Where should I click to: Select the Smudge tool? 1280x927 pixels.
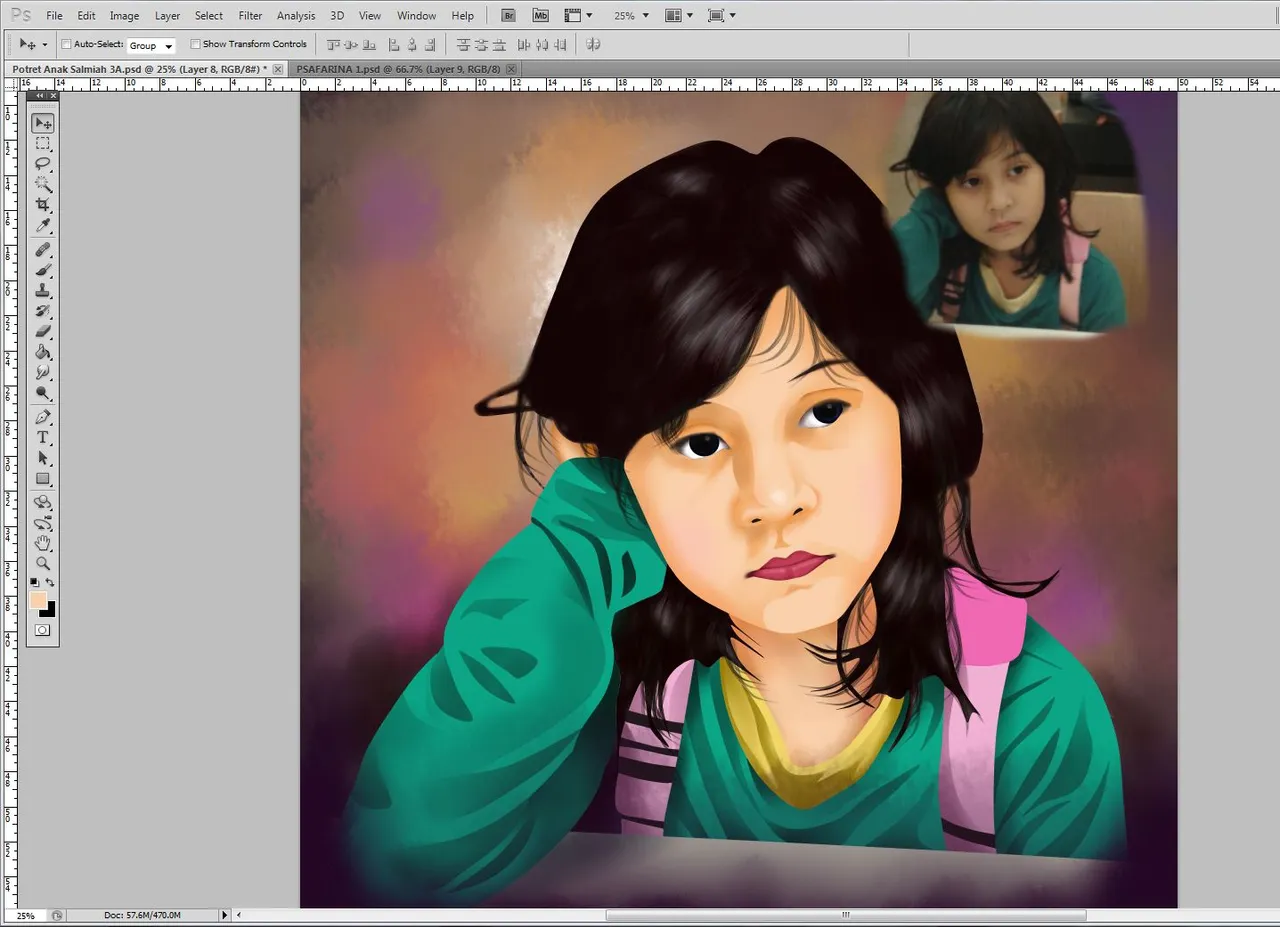coord(43,372)
